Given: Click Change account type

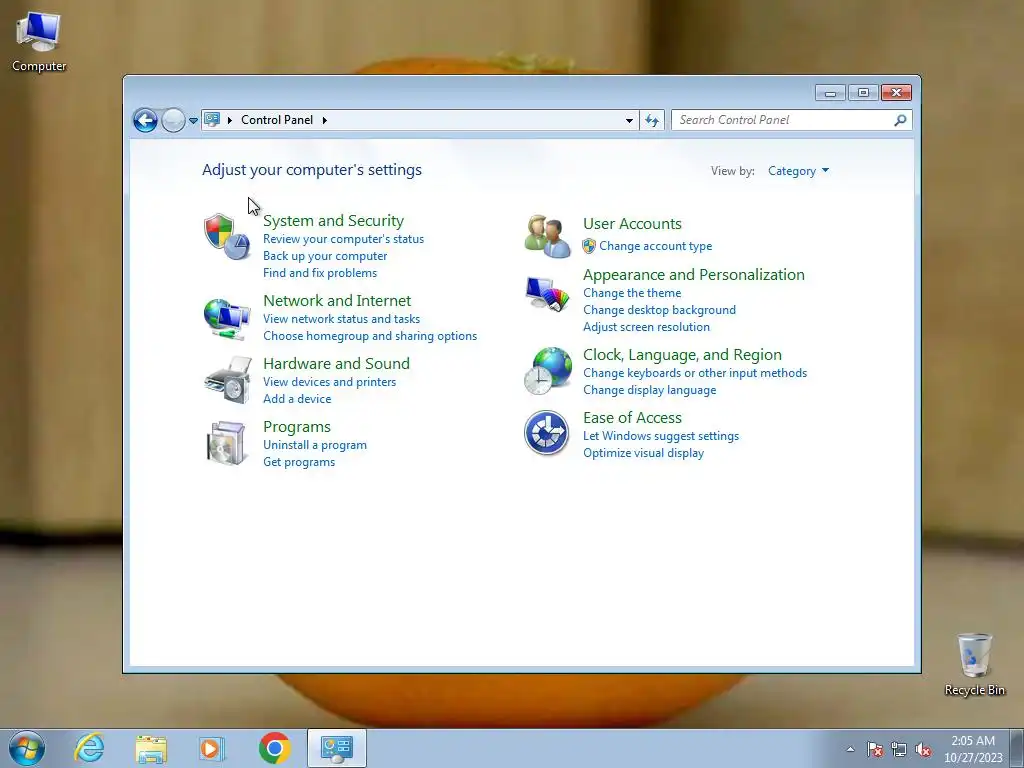Looking at the screenshot, I should [x=656, y=246].
